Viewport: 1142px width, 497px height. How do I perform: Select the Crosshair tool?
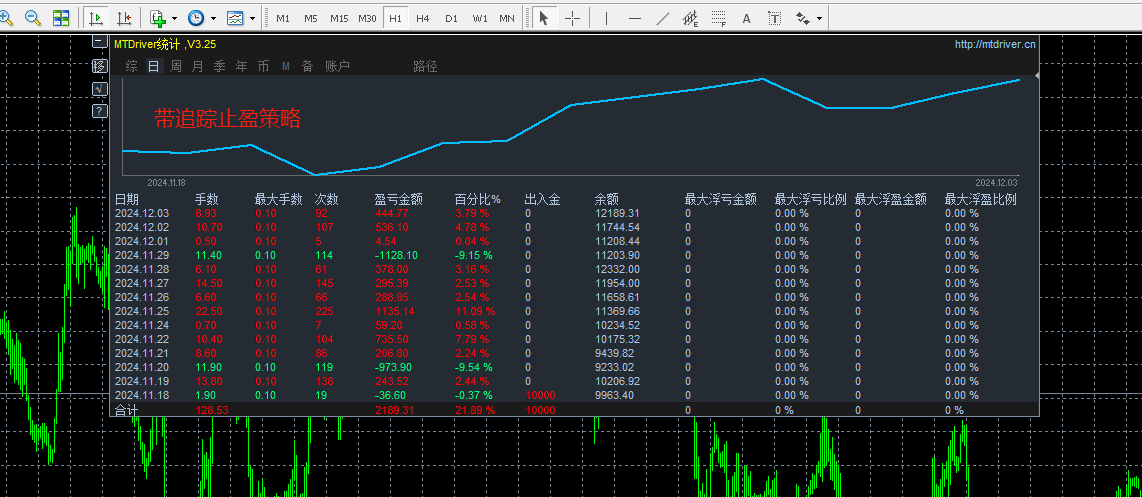[x=572, y=18]
